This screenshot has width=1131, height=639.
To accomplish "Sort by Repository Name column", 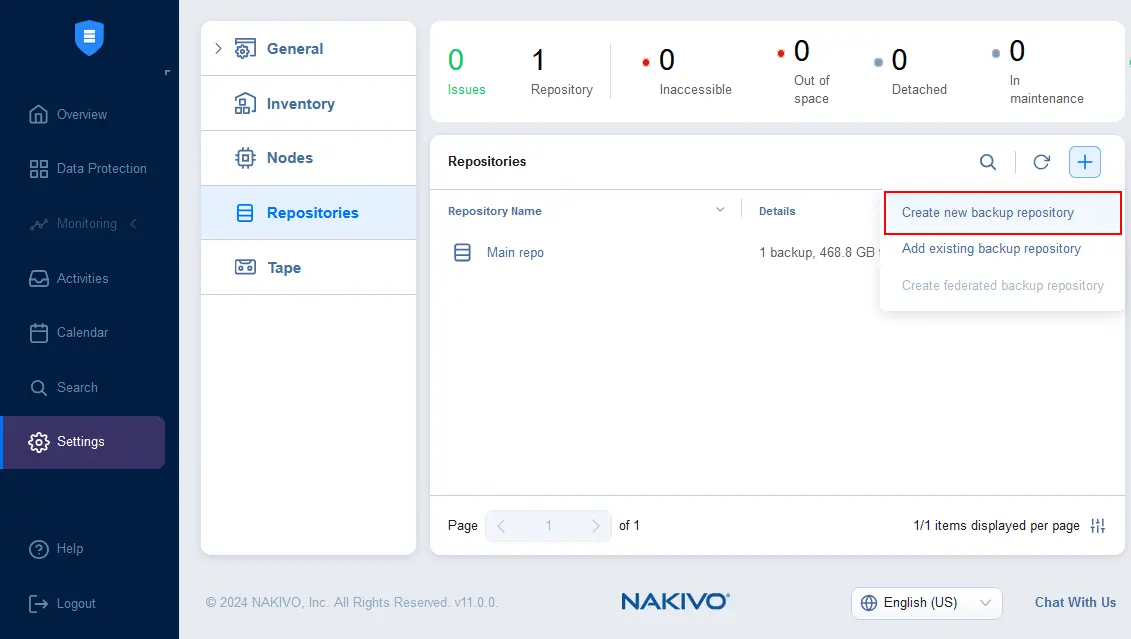I will pyautogui.click(x=495, y=211).
